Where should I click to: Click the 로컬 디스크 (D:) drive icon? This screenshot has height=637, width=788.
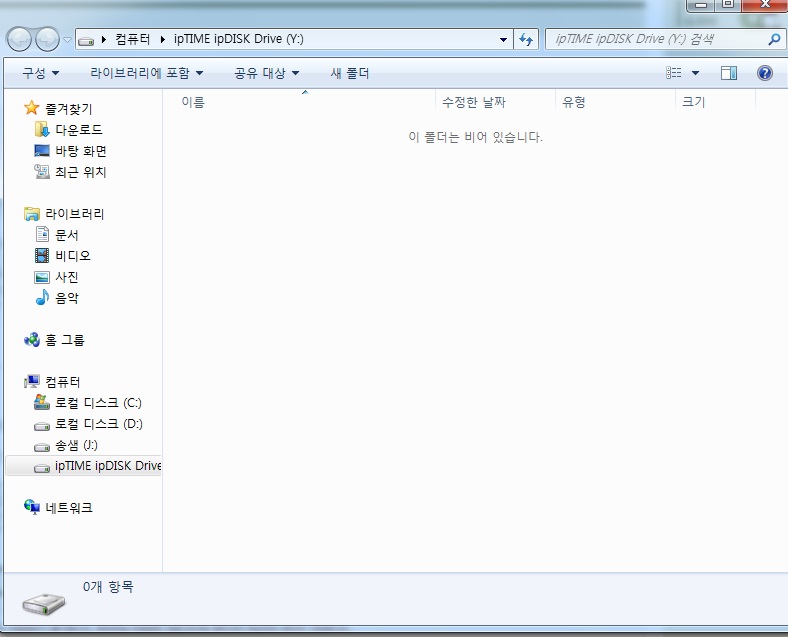click(42, 426)
